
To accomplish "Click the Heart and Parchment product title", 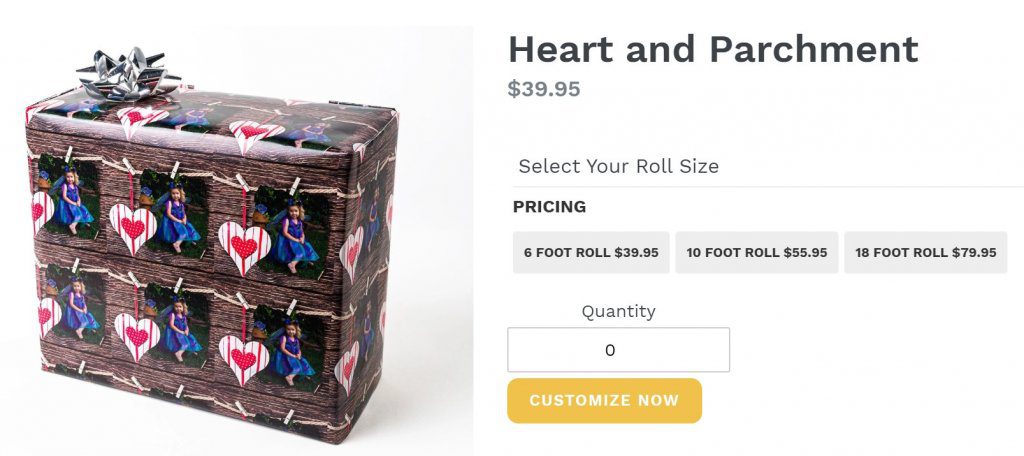I will point(712,49).
